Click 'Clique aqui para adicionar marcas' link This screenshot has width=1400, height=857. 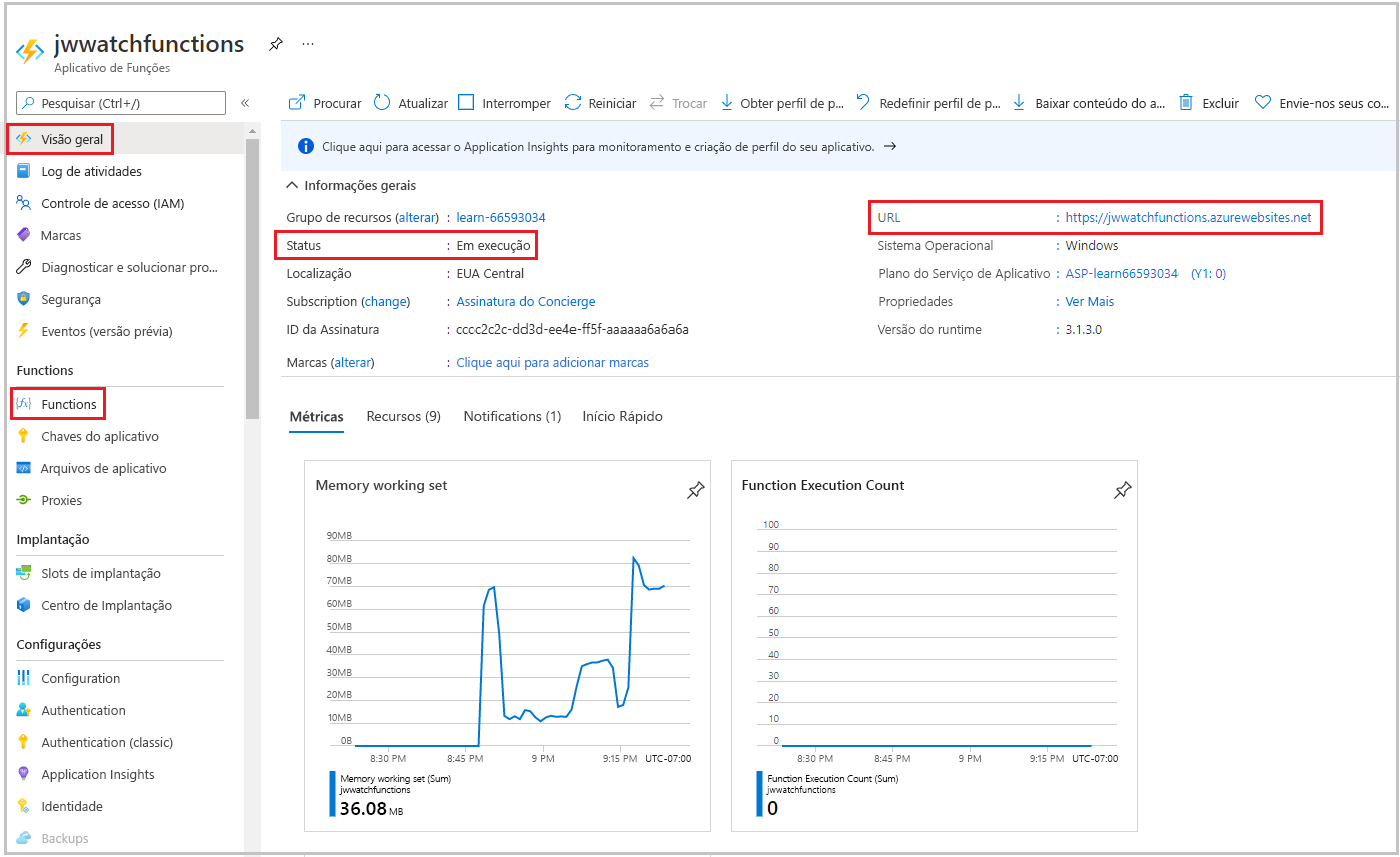[553, 362]
